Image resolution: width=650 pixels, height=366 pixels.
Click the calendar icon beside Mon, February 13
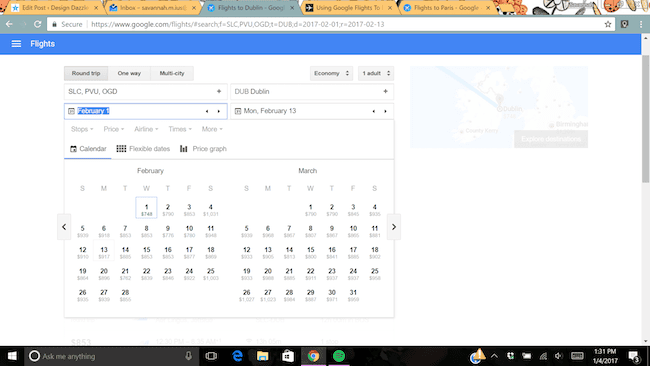[x=238, y=111]
